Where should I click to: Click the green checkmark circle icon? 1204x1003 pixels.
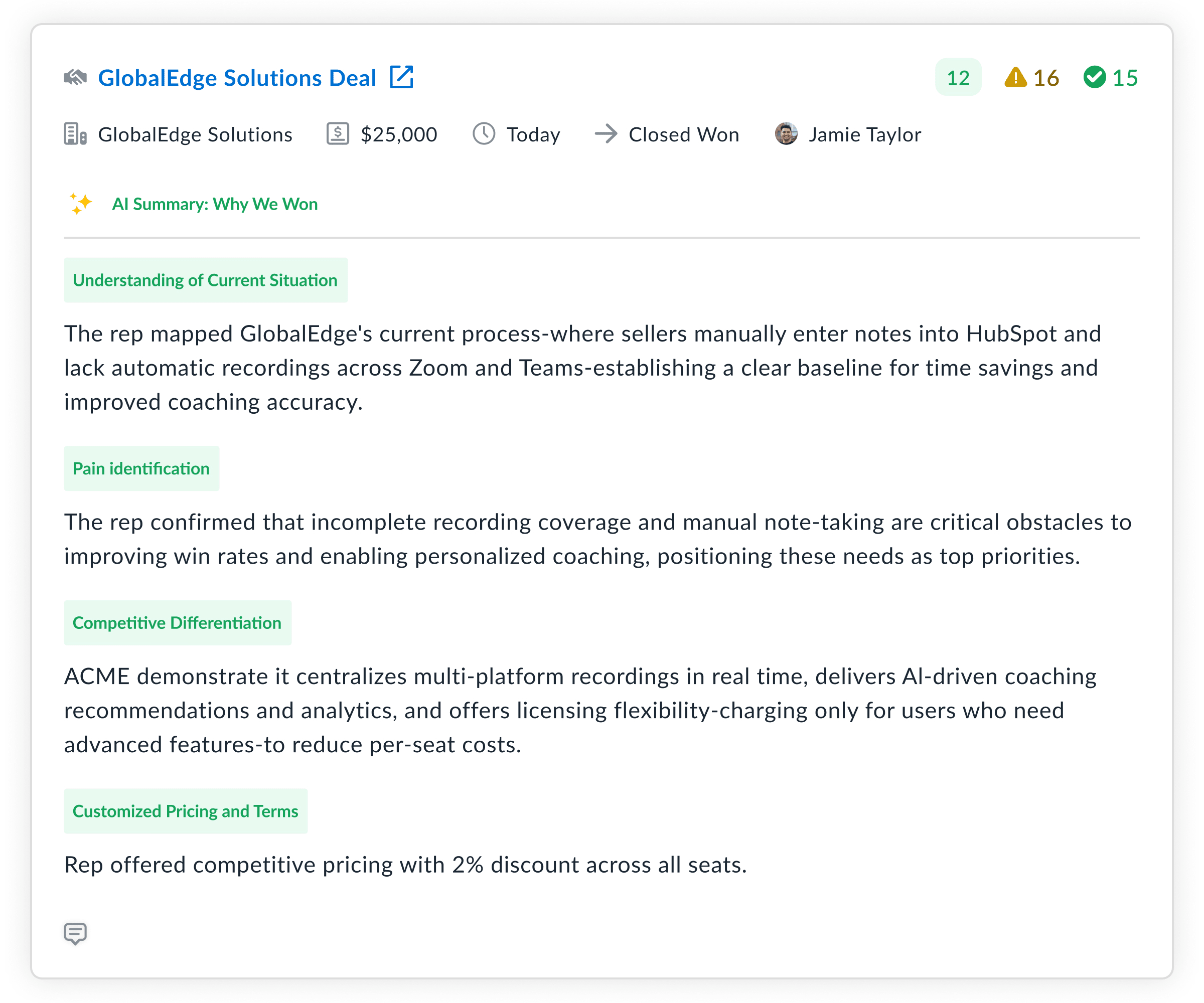pos(1095,77)
